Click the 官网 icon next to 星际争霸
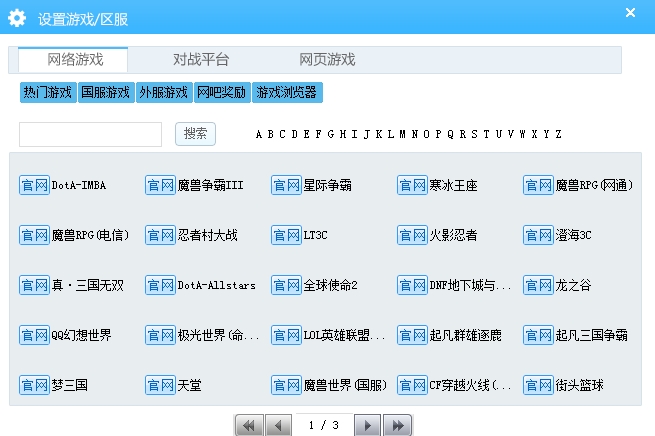655x436 pixels. [x=287, y=185]
